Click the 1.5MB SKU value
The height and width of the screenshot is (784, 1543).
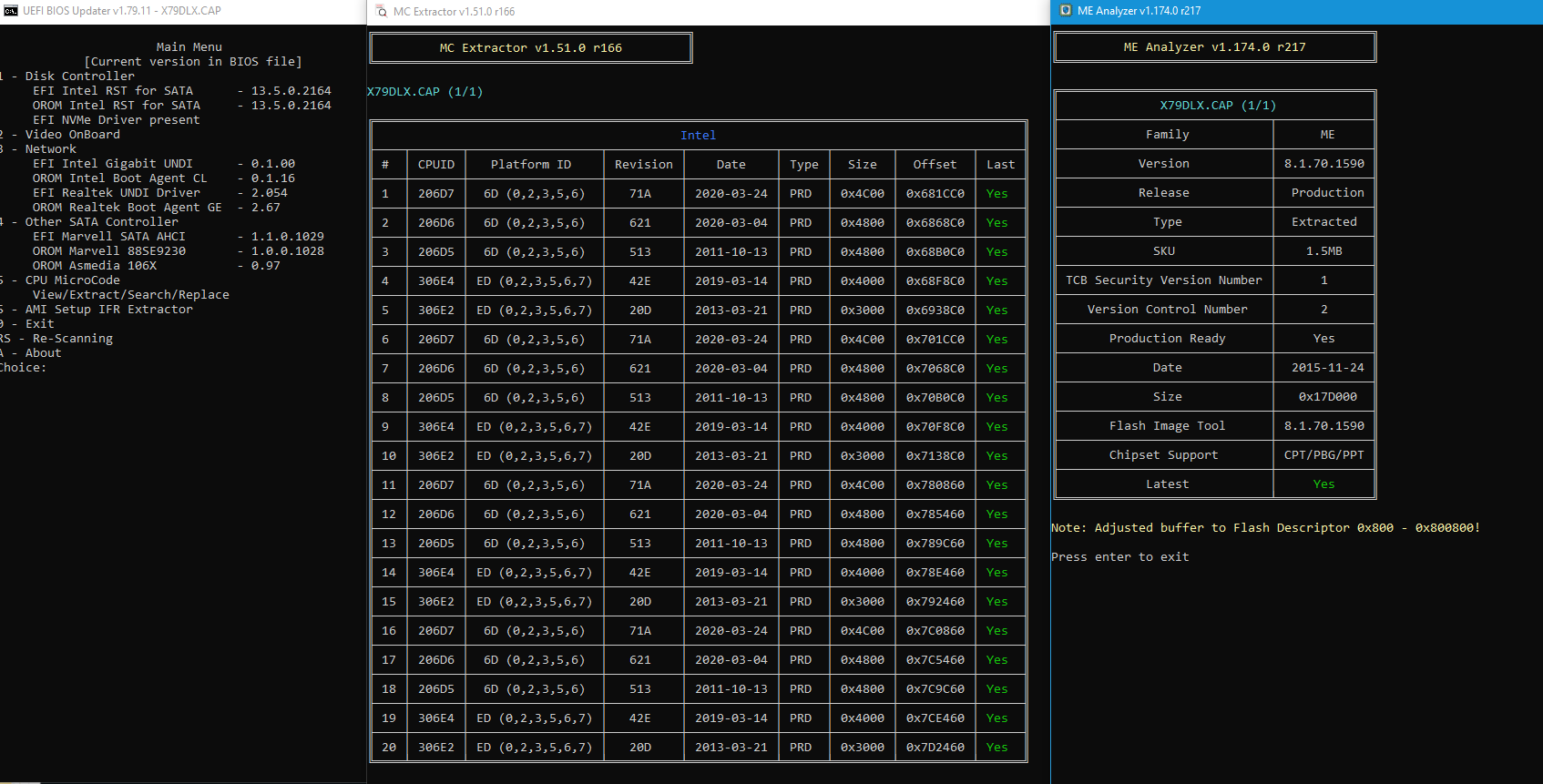coord(1324,251)
